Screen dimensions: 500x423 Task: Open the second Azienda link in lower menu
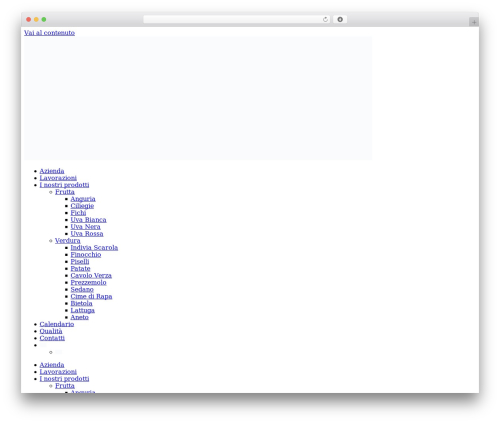pos(52,365)
